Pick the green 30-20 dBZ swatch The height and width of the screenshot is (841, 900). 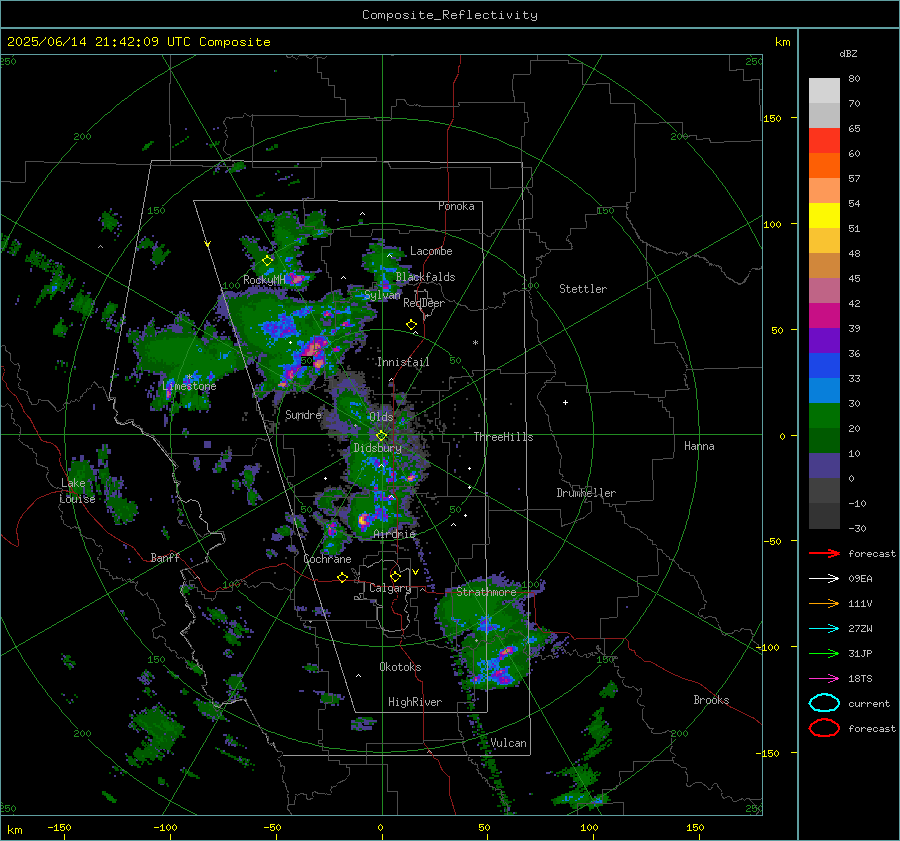coord(824,415)
